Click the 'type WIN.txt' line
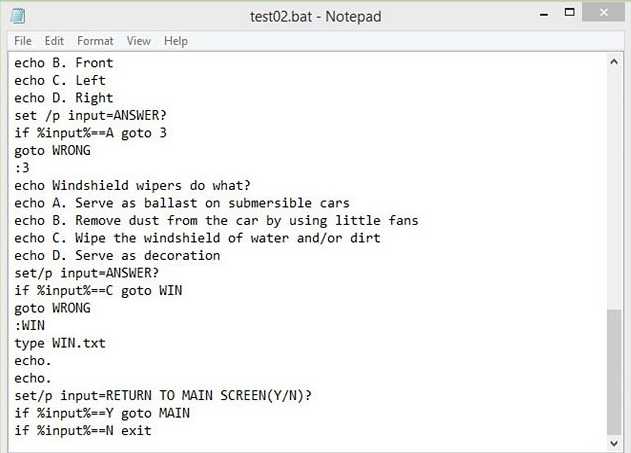 (60, 343)
